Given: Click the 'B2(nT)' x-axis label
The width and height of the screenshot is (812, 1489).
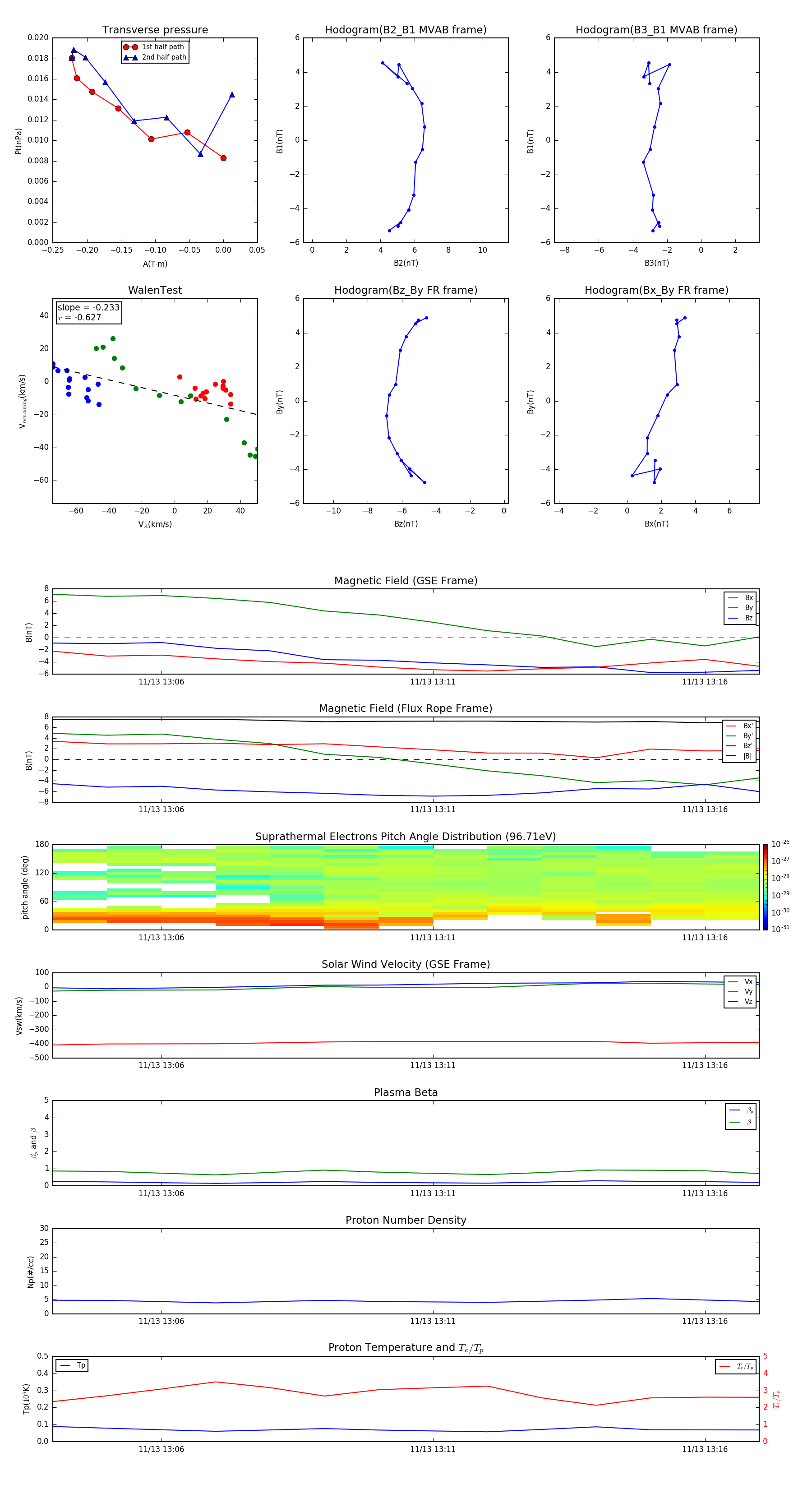Looking at the screenshot, I should click(406, 263).
